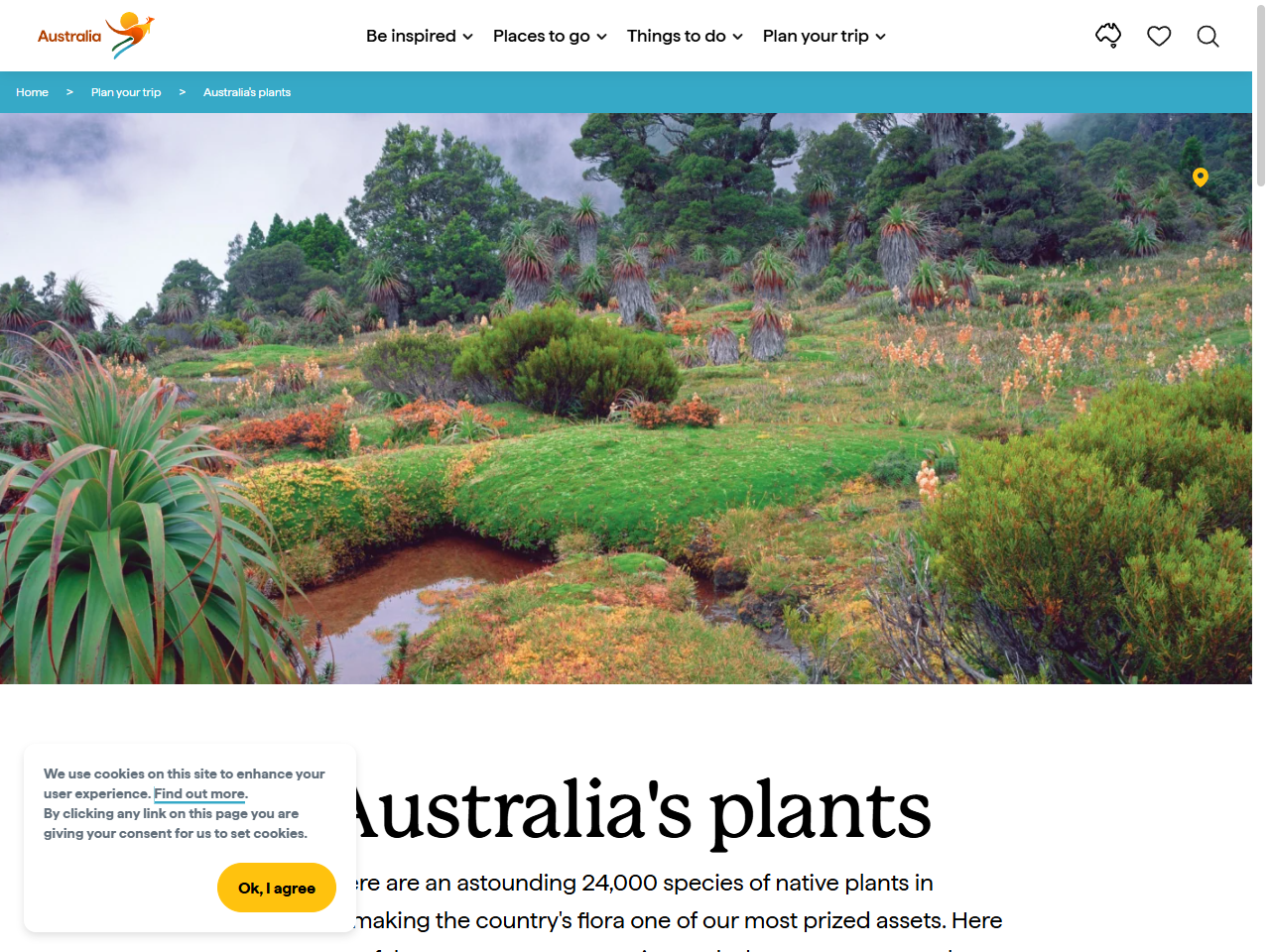Image resolution: width=1270 pixels, height=952 pixels.
Task: Click the Australia kangaroo logo
Action: pos(95,36)
